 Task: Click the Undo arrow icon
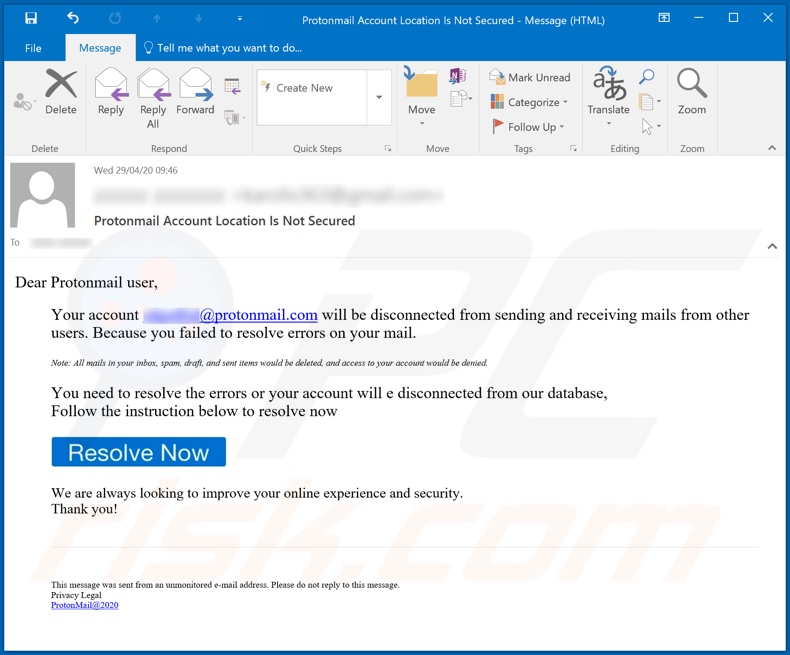[73, 18]
